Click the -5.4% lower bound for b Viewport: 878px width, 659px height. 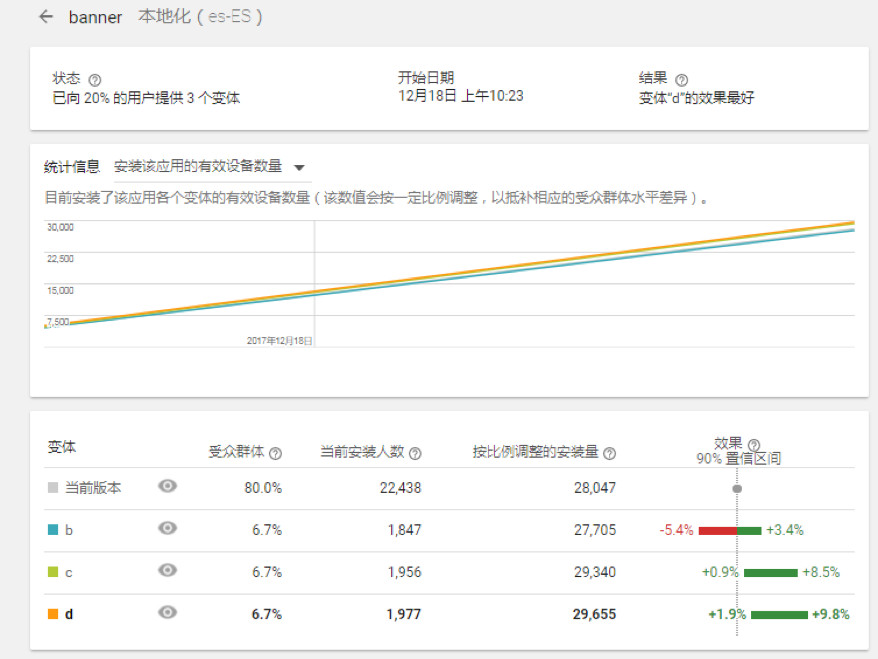click(x=676, y=530)
